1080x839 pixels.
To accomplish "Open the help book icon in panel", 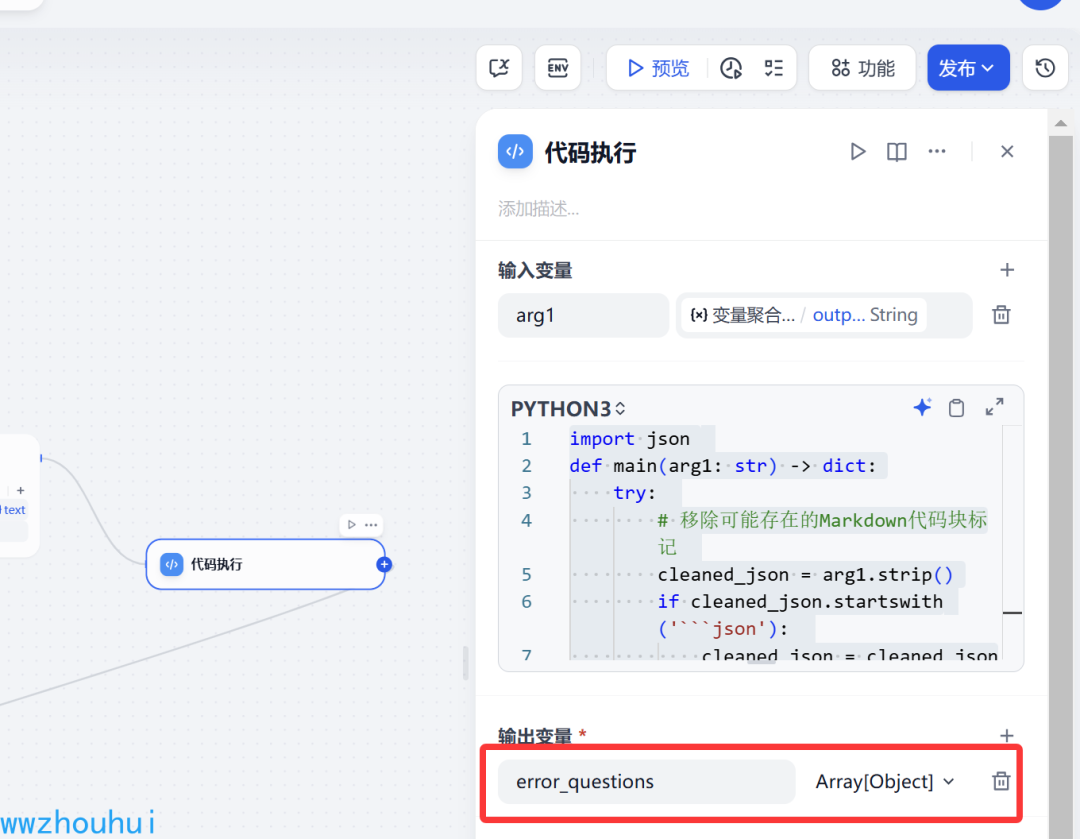I will click(897, 152).
